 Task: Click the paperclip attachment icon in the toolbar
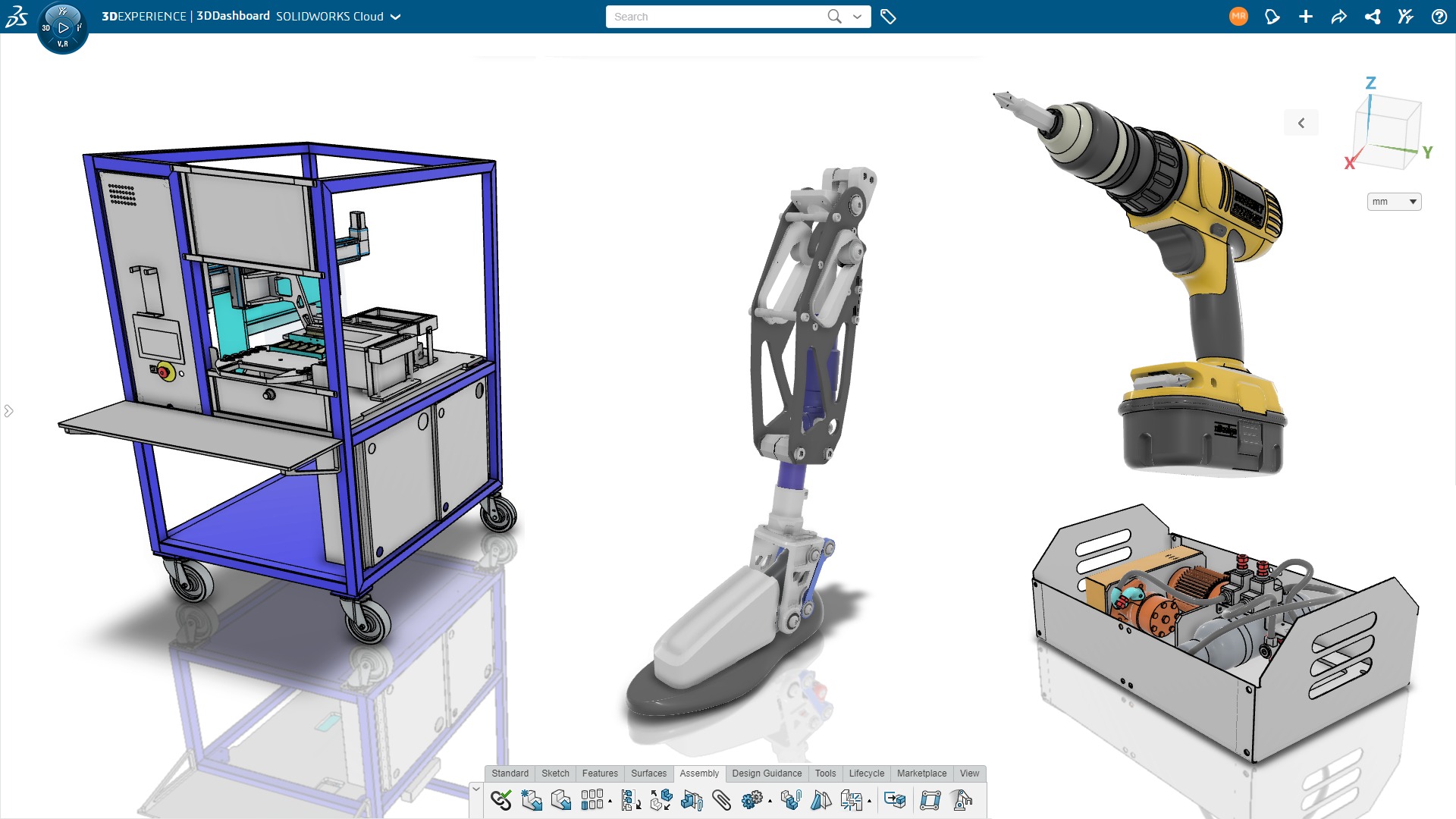point(720,800)
